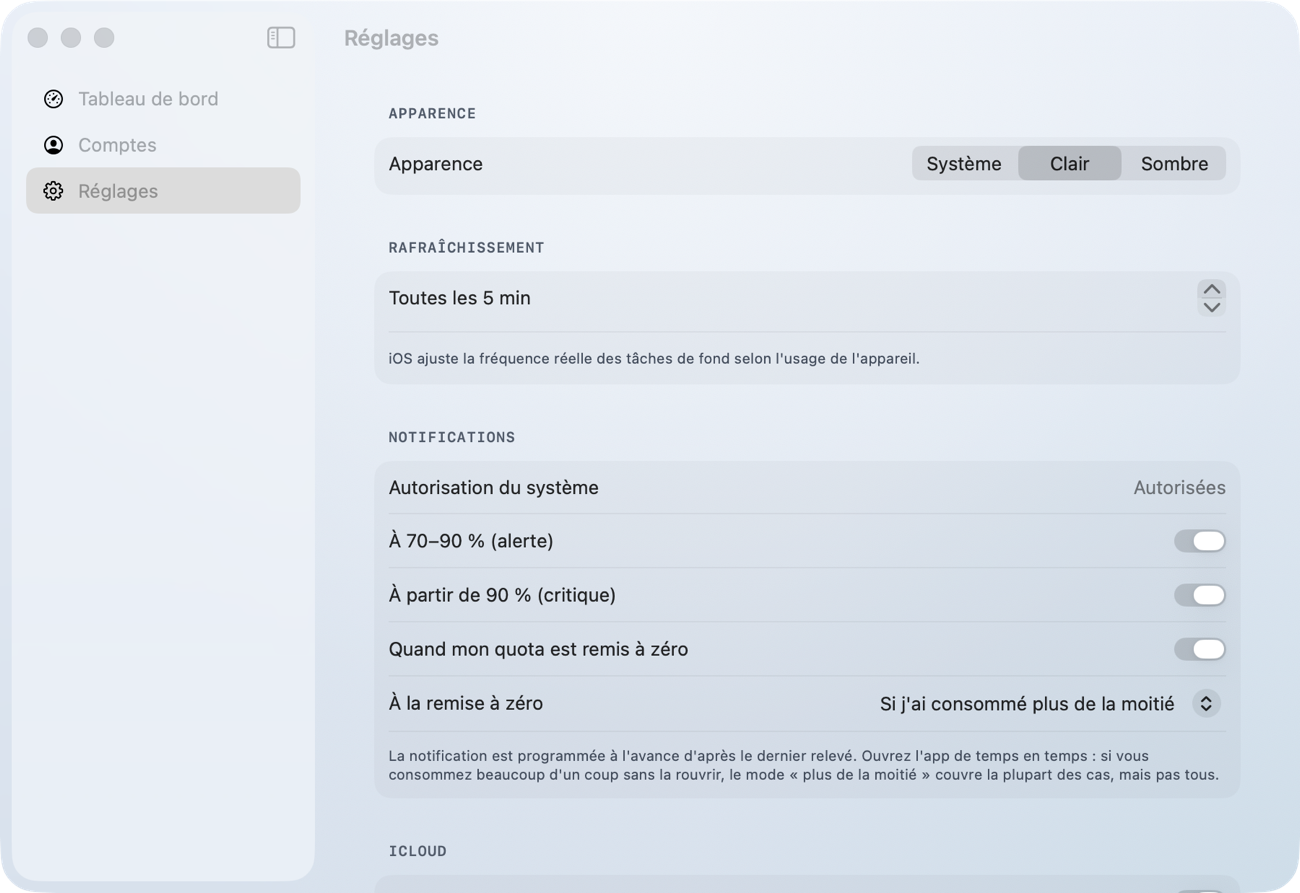The width and height of the screenshot is (1300, 893).
Task: Go to Comptes in the sidebar
Action: tap(163, 145)
